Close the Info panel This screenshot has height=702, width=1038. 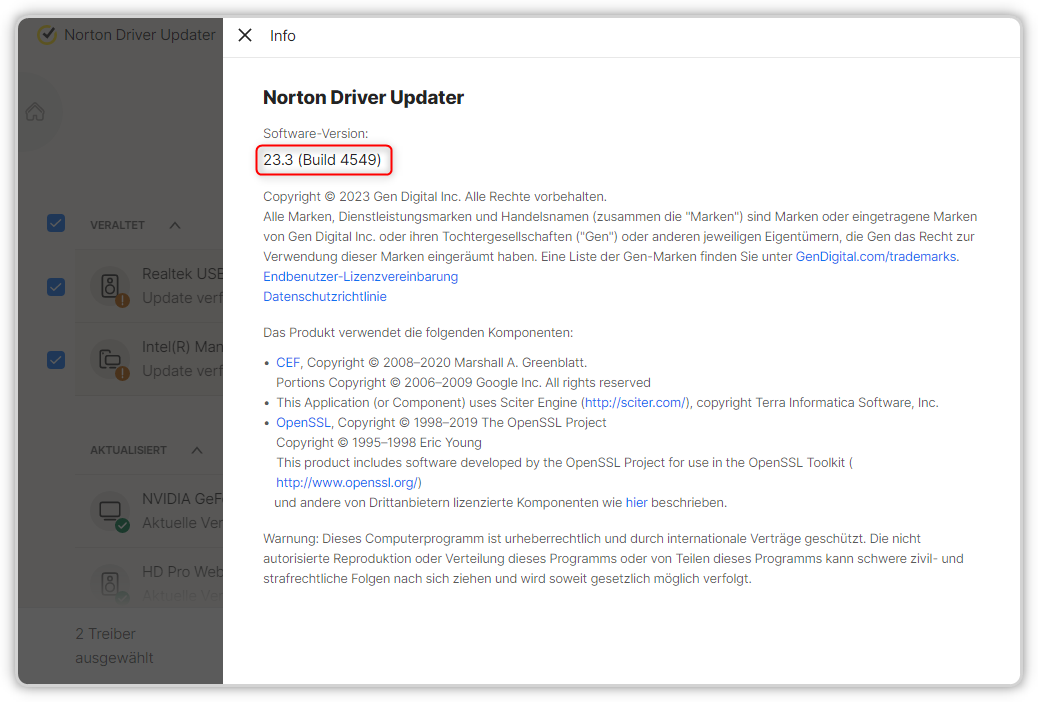tap(245, 35)
